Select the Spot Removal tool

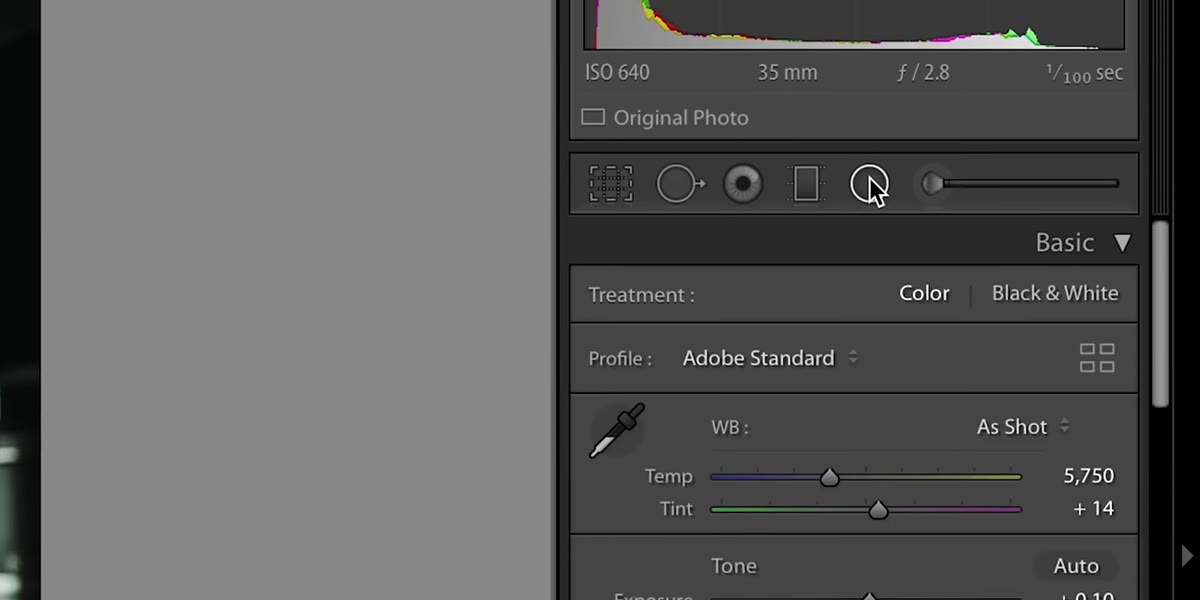(680, 184)
